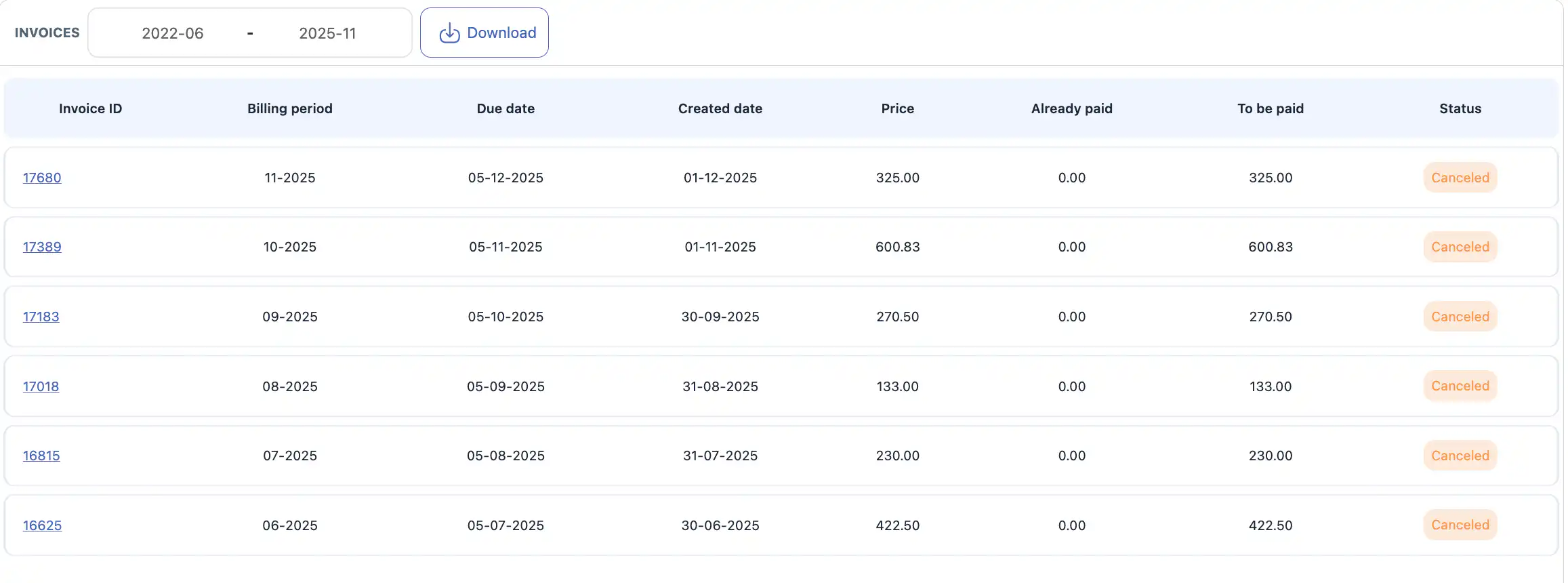Click the Created date column header
The width and height of the screenshot is (1568, 583).
pos(720,108)
